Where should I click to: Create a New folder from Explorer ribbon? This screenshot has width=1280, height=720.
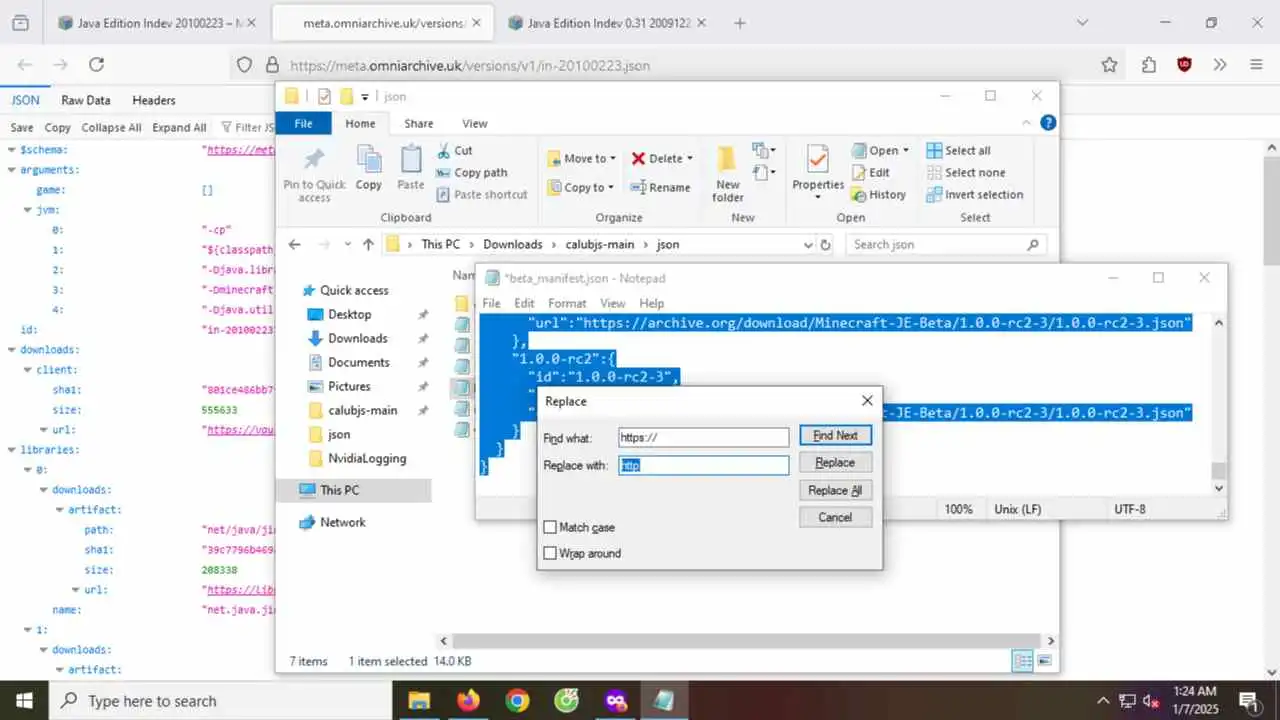pos(728,175)
